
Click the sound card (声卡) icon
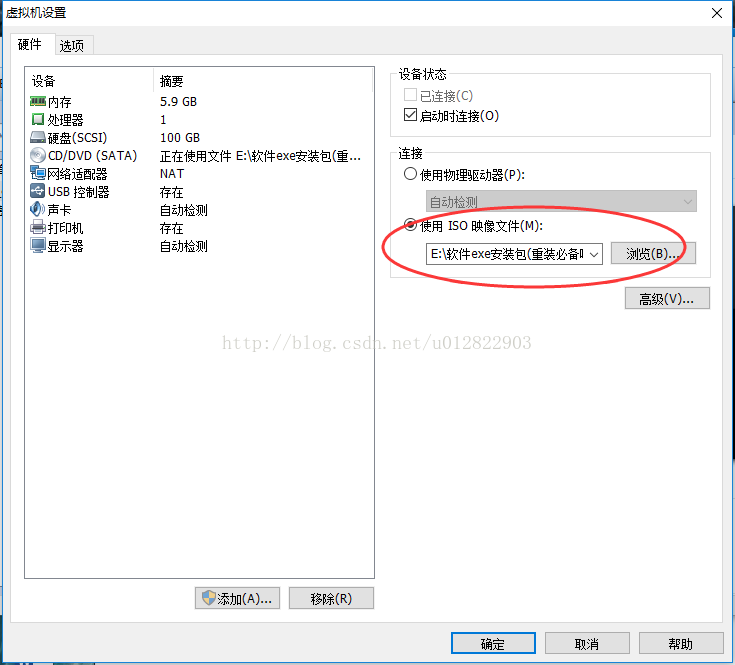pyautogui.click(x=38, y=209)
